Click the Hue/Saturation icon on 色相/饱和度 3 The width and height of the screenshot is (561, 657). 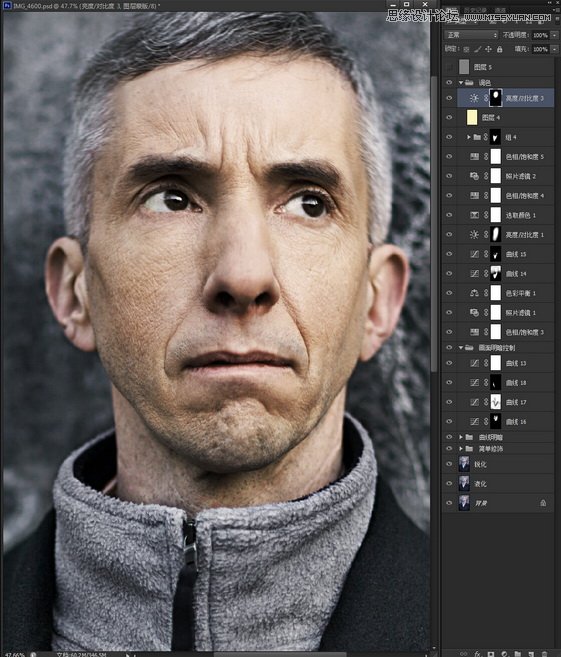coord(474,332)
